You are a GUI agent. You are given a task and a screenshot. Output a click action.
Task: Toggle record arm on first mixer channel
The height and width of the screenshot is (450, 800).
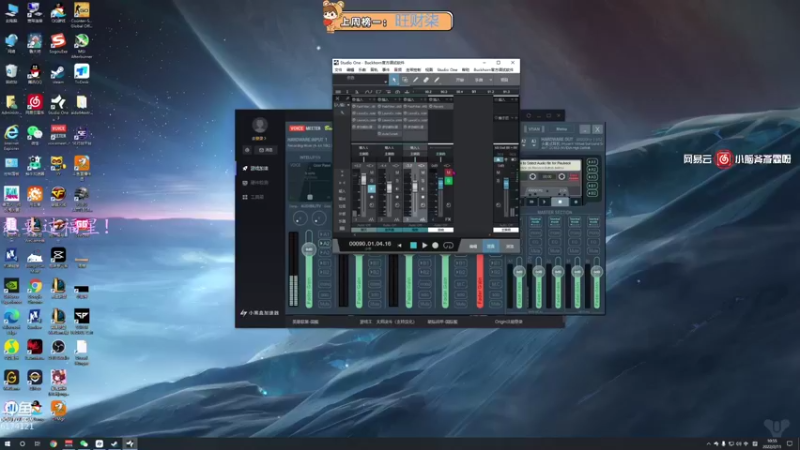click(x=371, y=197)
